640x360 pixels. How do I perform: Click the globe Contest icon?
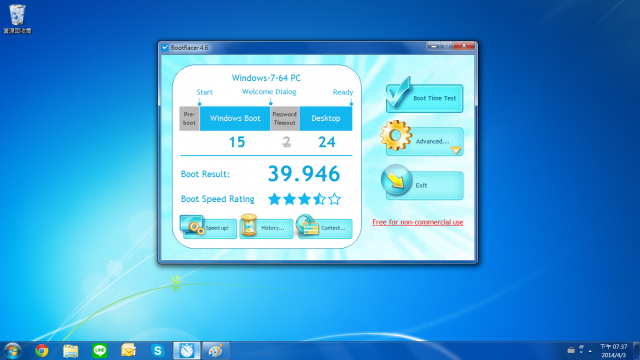coord(307,225)
